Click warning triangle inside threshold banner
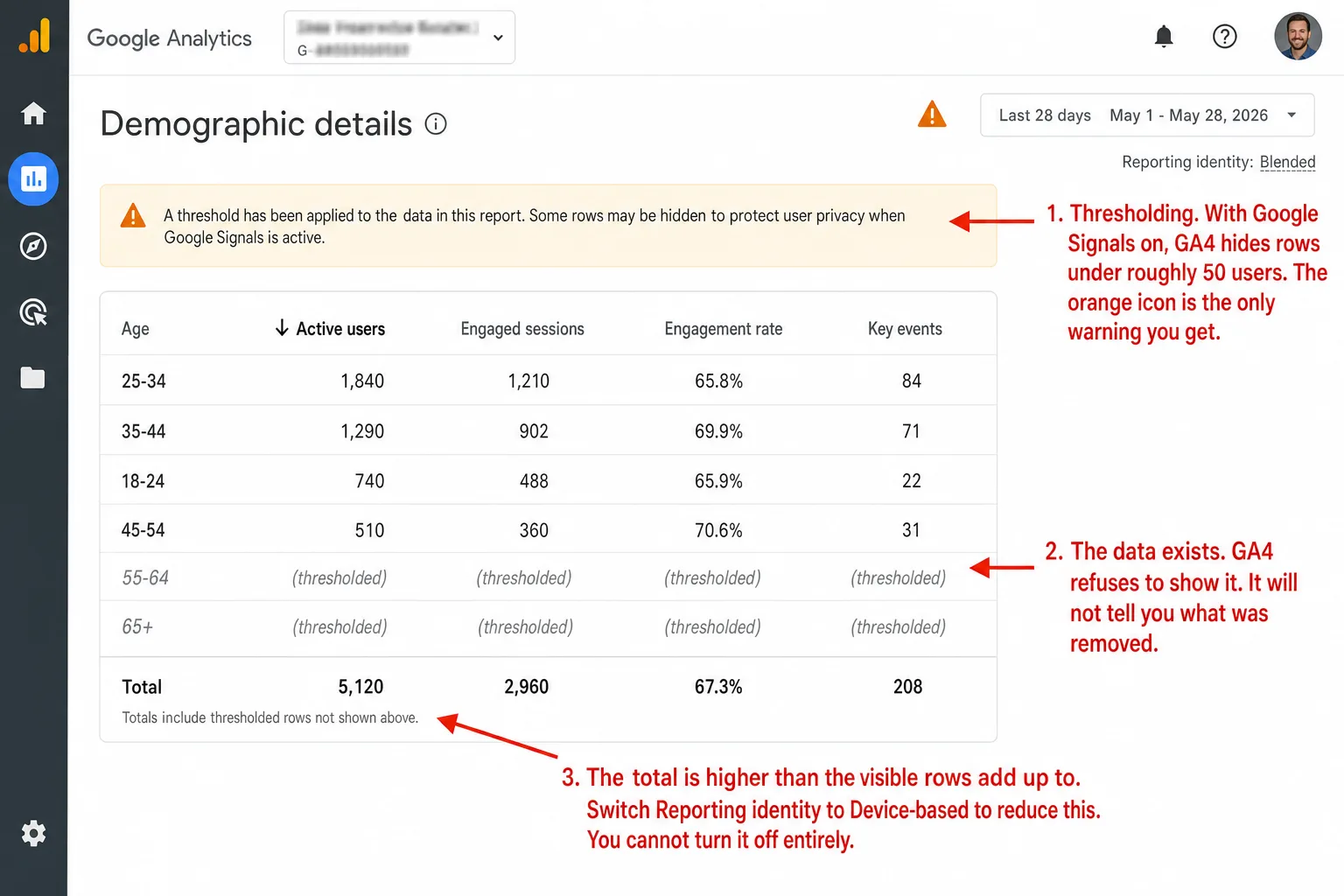The image size is (1344, 896). [132, 215]
